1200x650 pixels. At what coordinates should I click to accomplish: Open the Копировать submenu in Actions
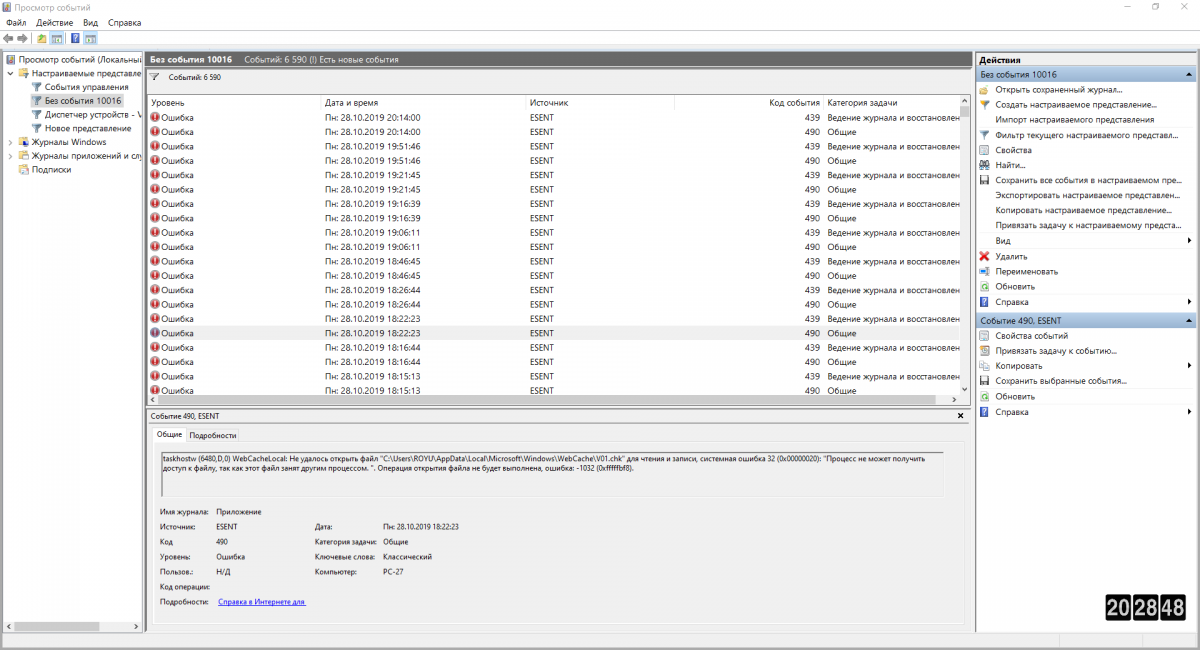tap(1086, 366)
